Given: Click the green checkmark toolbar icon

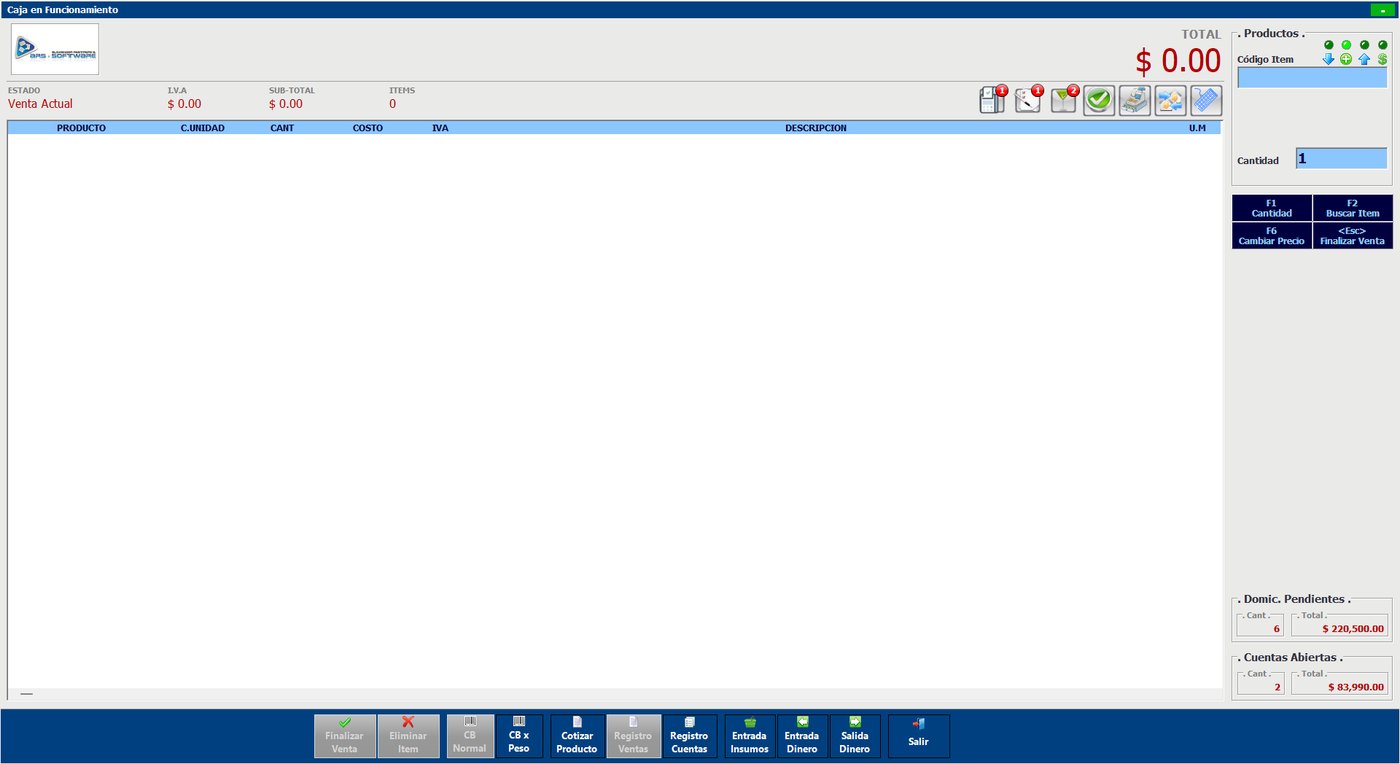Looking at the screenshot, I should tap(1099, 100).
